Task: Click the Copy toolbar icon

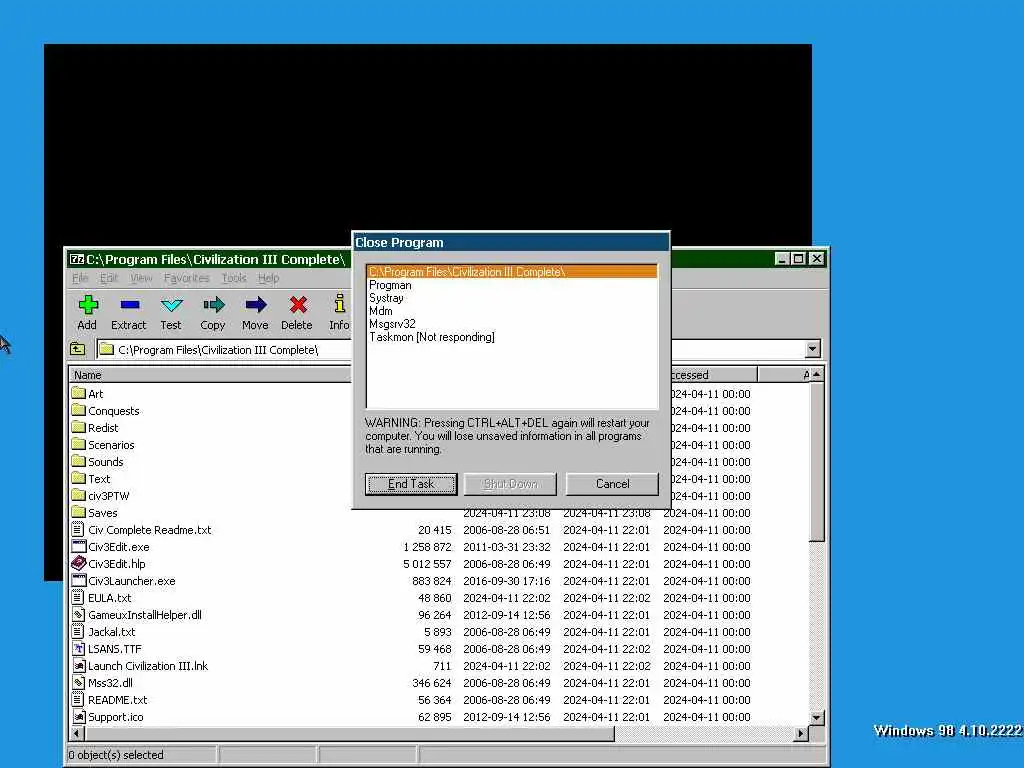Action: 213,305
